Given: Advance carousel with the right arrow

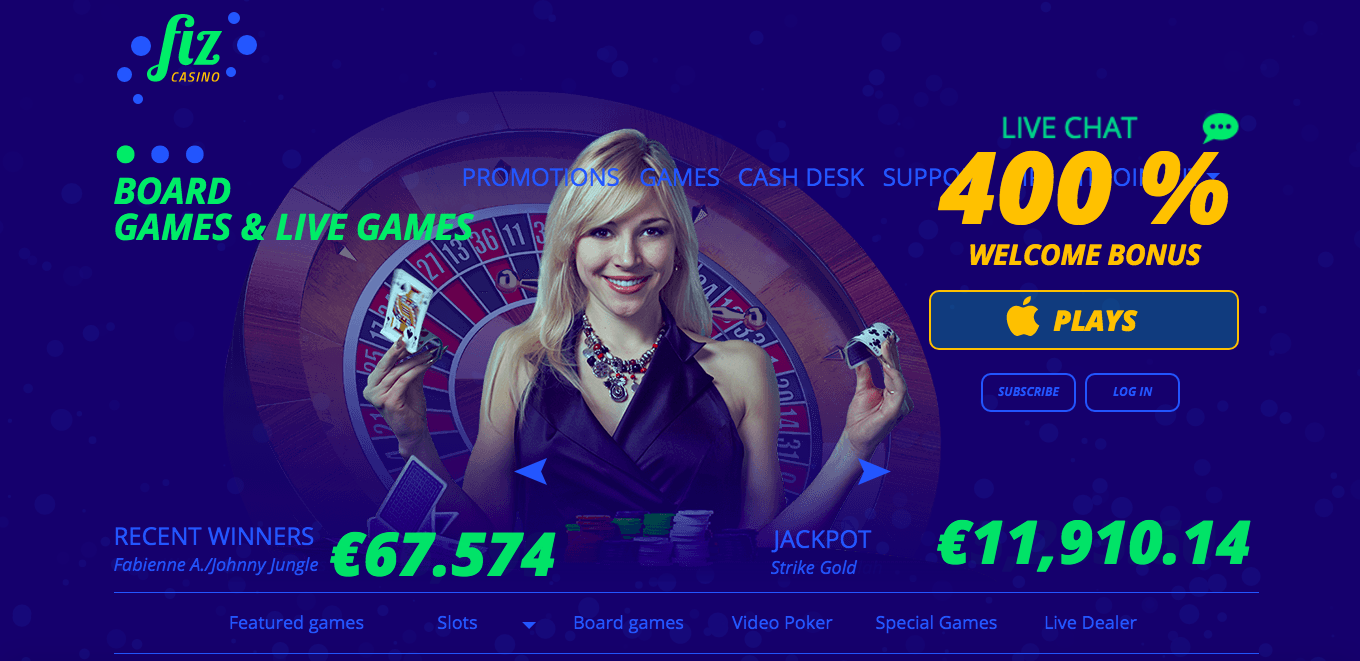Looking at the screenshot, I should (874, 472).
